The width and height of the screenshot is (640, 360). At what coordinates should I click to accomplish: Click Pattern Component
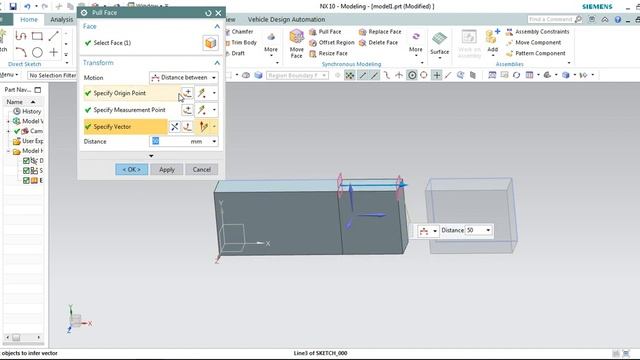pyautogui.click(x=536, y=53)
